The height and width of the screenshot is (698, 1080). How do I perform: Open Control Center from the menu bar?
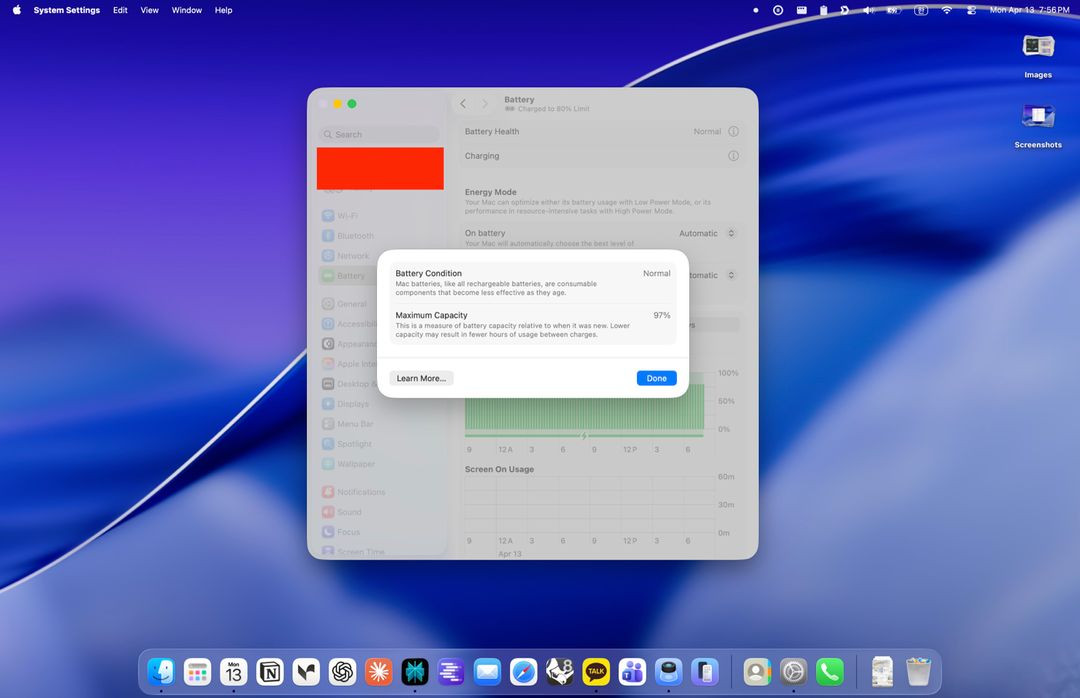click(x=971, y=10)
